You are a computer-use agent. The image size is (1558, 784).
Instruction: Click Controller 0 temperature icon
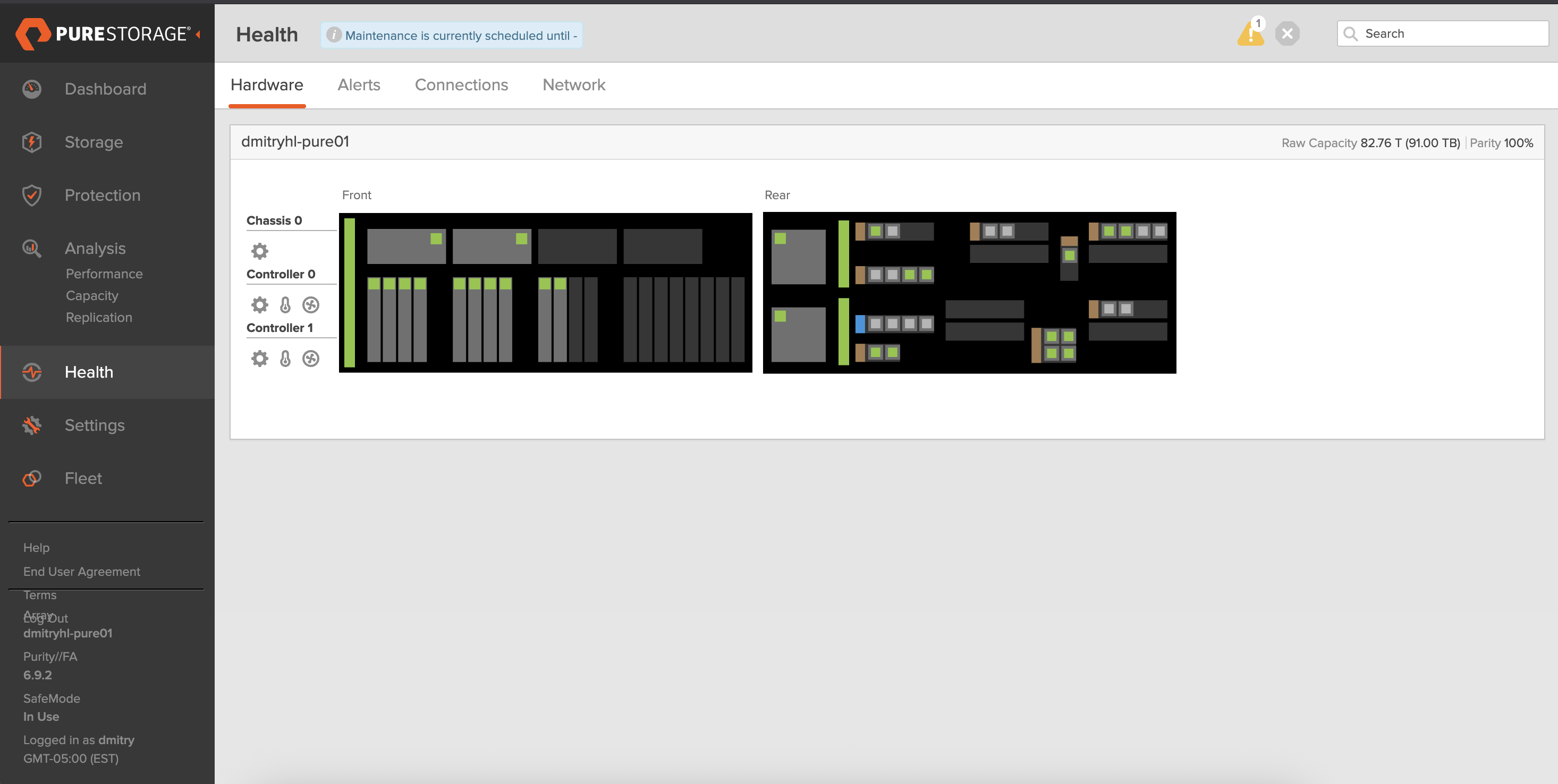[285, 305]
